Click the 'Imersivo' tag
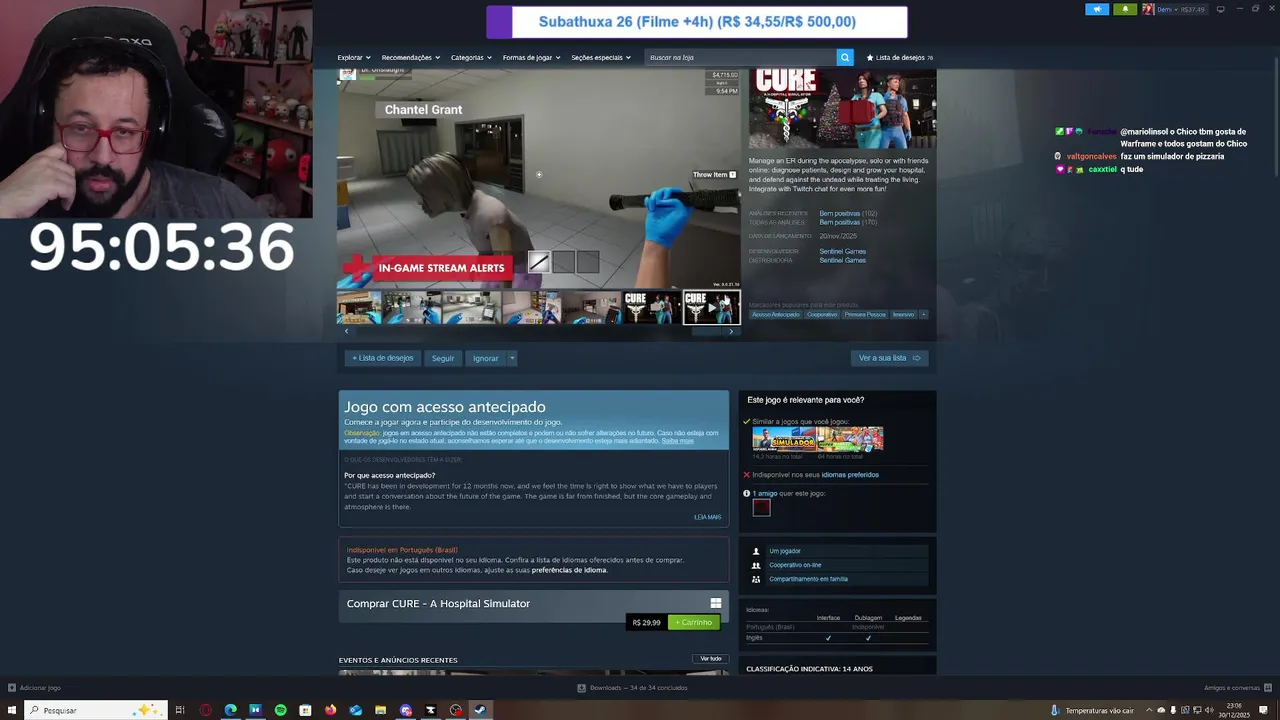This screenshot has height=720, width=1280. click(903, 315)
